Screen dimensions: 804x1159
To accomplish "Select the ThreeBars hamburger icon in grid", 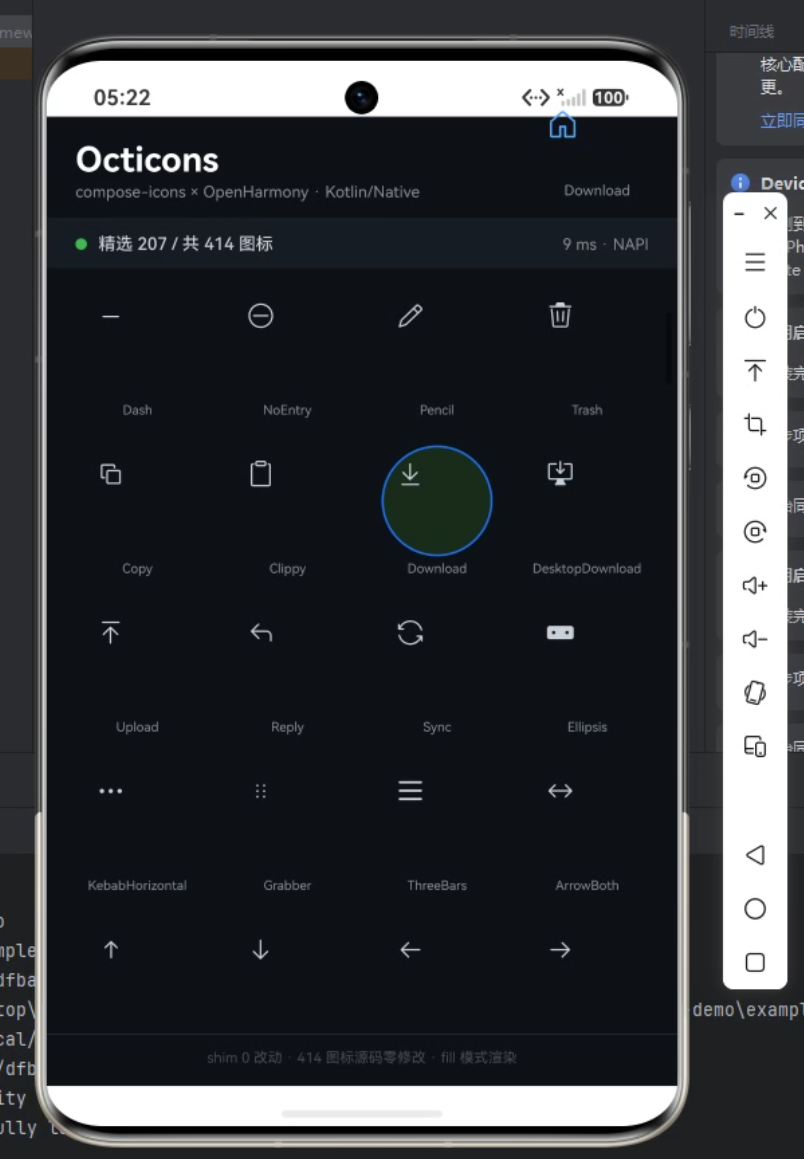I will [x=410, y=791].
